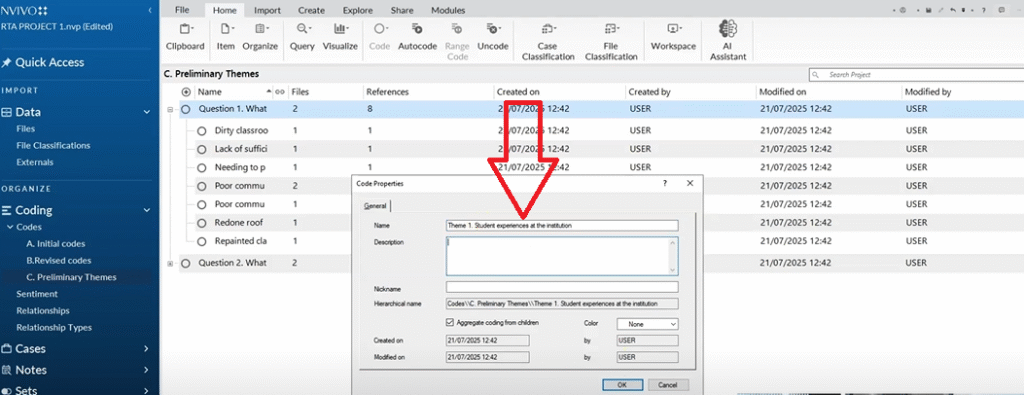
Task: Open the Case Classification ribbon menu
Action: (x=547, y=42)
